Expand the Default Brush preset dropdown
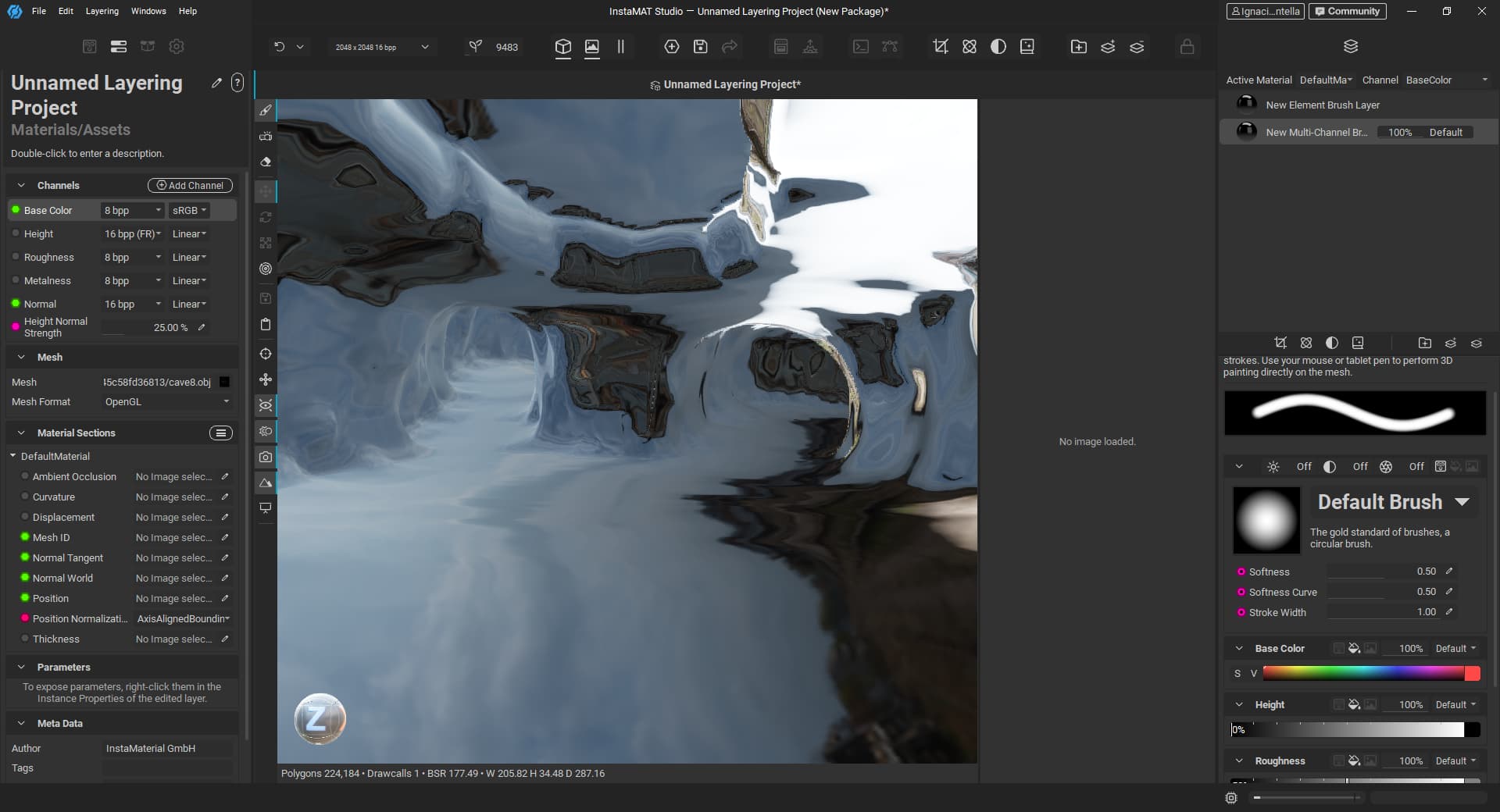 (x=1462, y=502)
